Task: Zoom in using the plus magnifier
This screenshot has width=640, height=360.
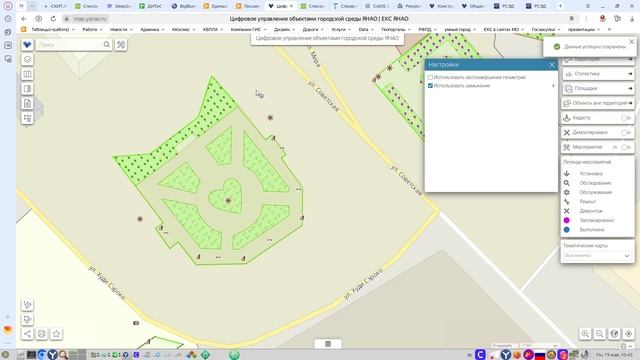Action: click(585, 334)
